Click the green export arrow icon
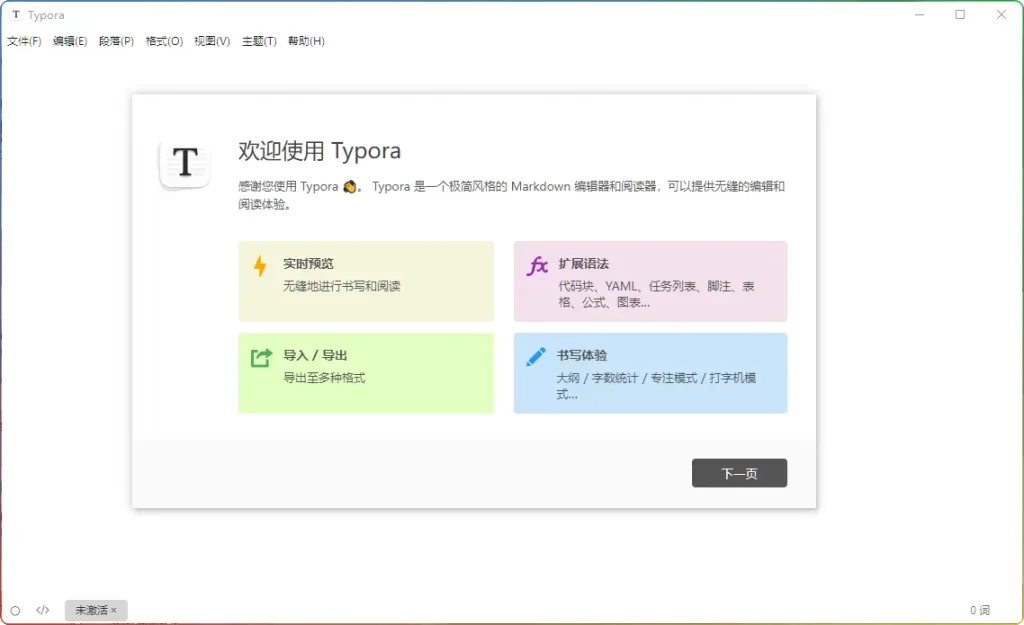The image size is (1024, 625). tap(261, 357)
